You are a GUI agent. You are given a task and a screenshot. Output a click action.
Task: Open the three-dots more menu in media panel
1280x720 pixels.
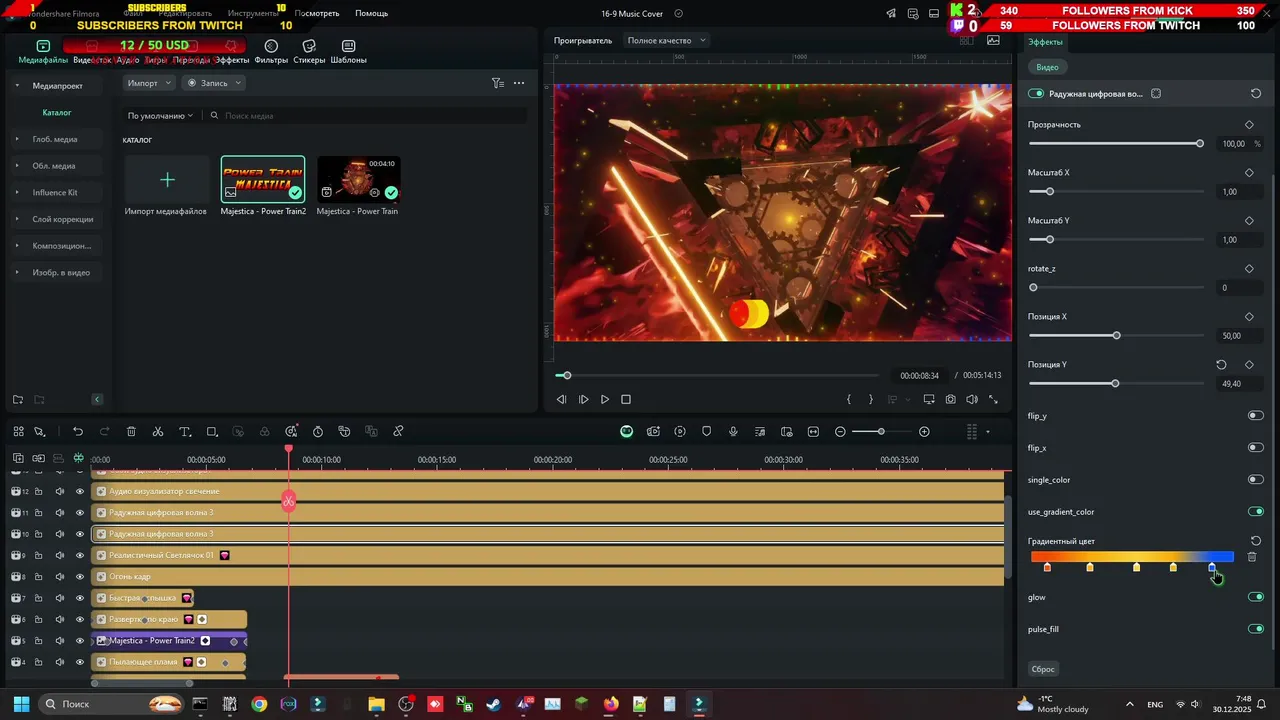pos(519,83)
